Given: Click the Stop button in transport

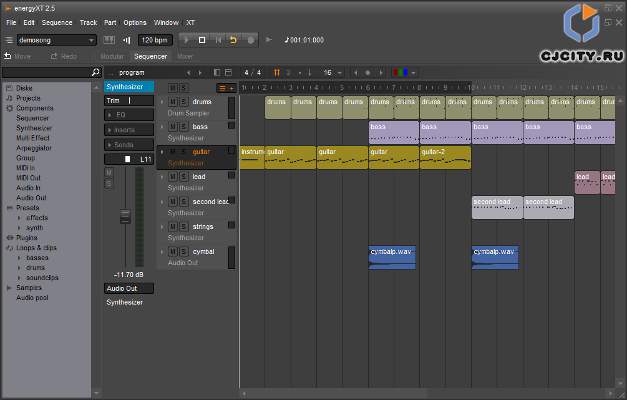Looking at the screenshot, I should coord(202,40).
